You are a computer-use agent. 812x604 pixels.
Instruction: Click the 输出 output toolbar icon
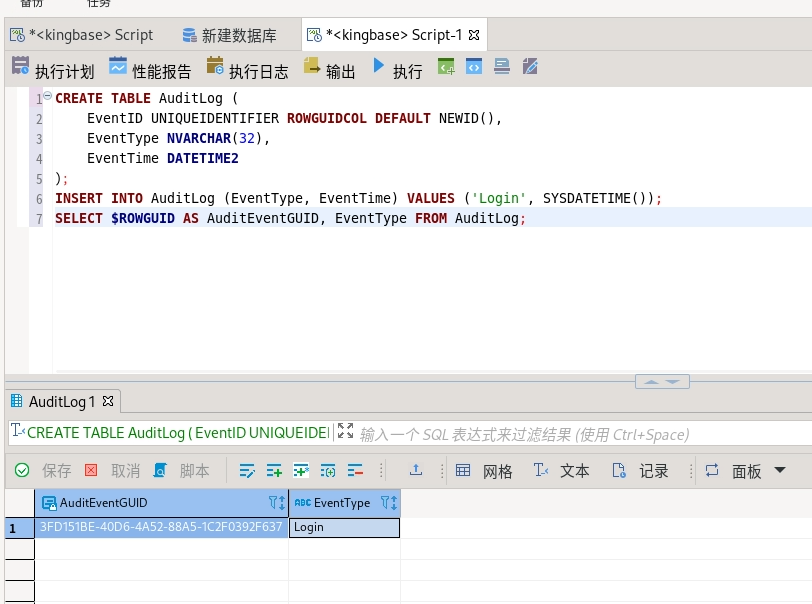click(312, 68)
